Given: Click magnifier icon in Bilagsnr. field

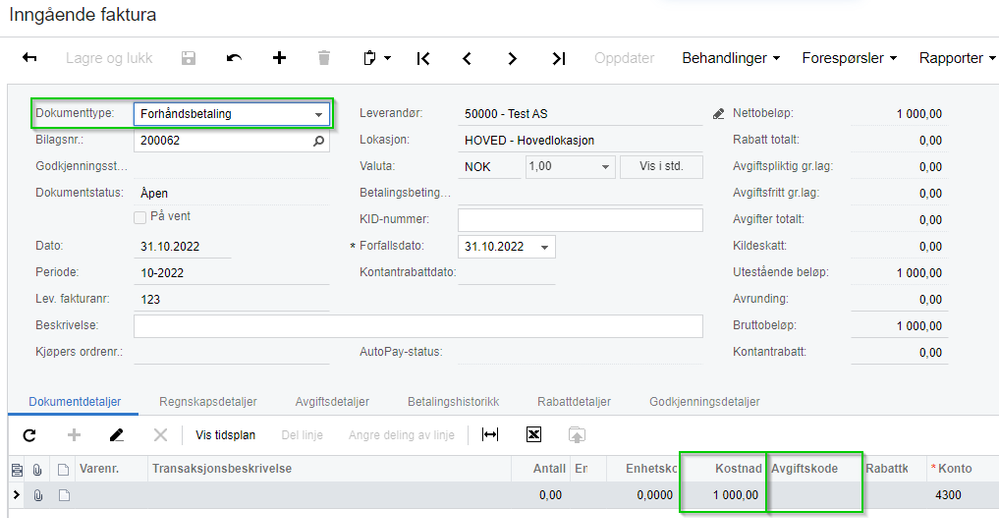Looking at the screenshot, I should click(319, 141).
